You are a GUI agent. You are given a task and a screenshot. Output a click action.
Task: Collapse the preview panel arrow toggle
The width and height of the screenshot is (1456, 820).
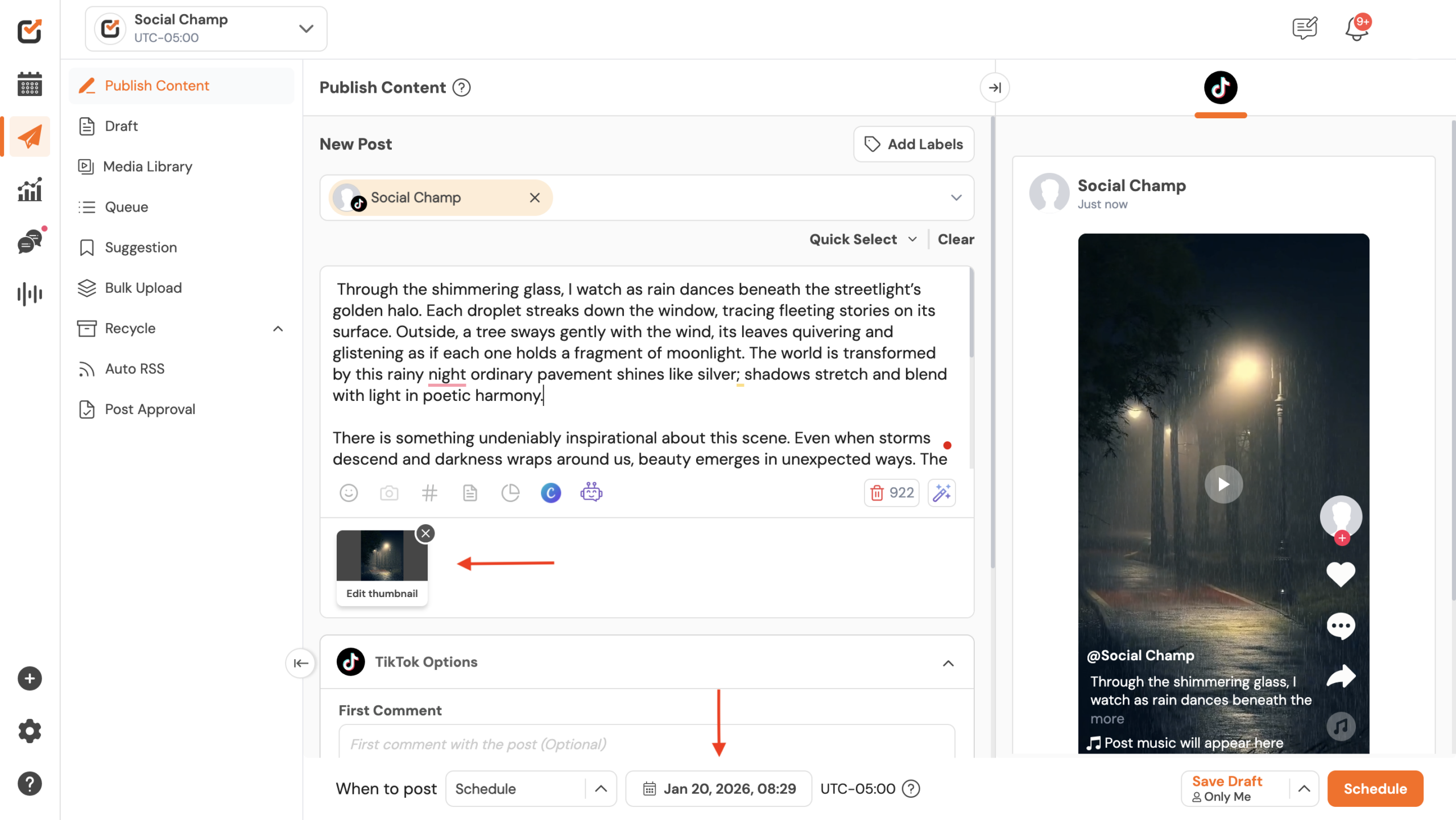point(995,88)
